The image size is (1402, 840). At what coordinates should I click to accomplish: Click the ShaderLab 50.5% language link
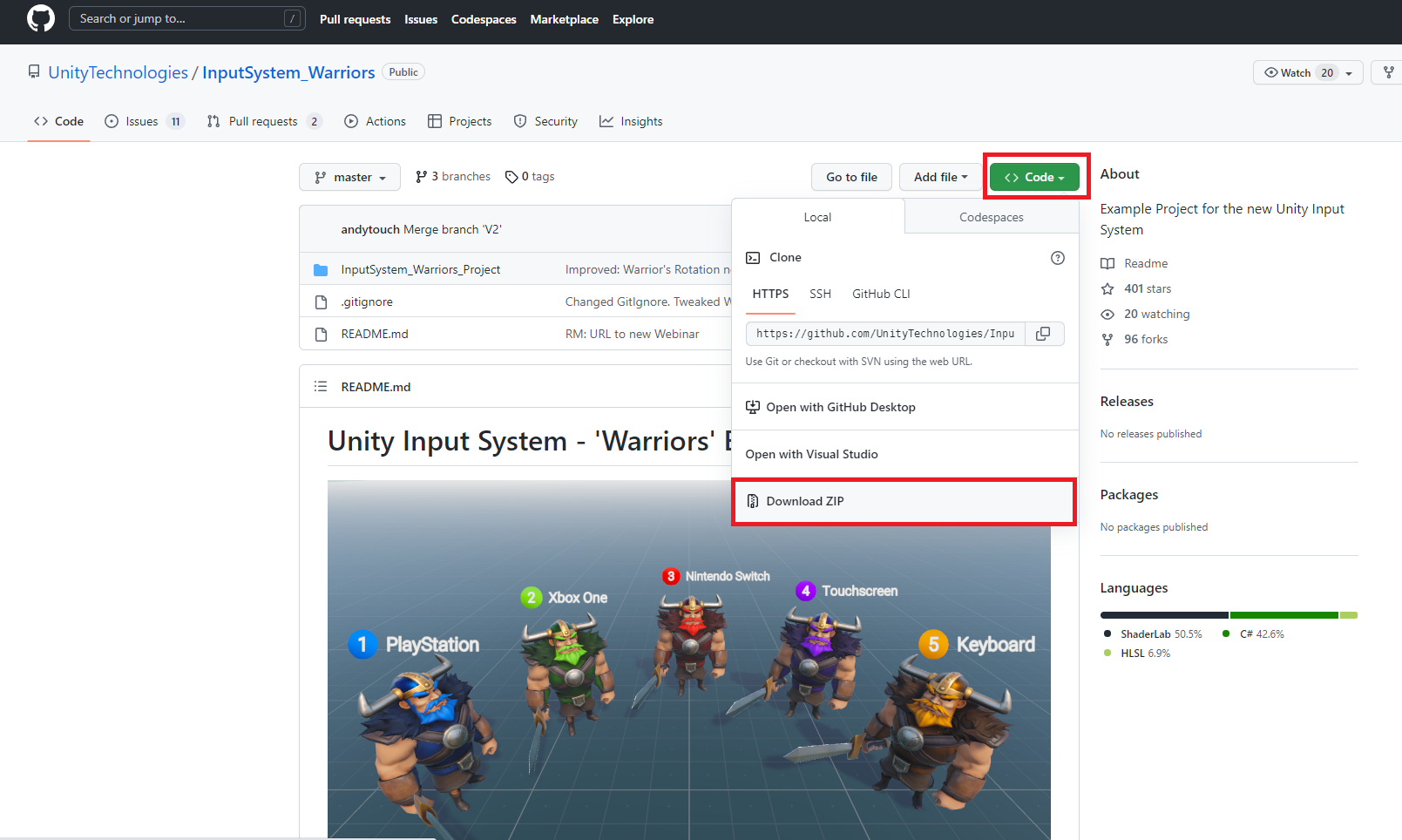pyautogui.click(x=1153, y=634)
